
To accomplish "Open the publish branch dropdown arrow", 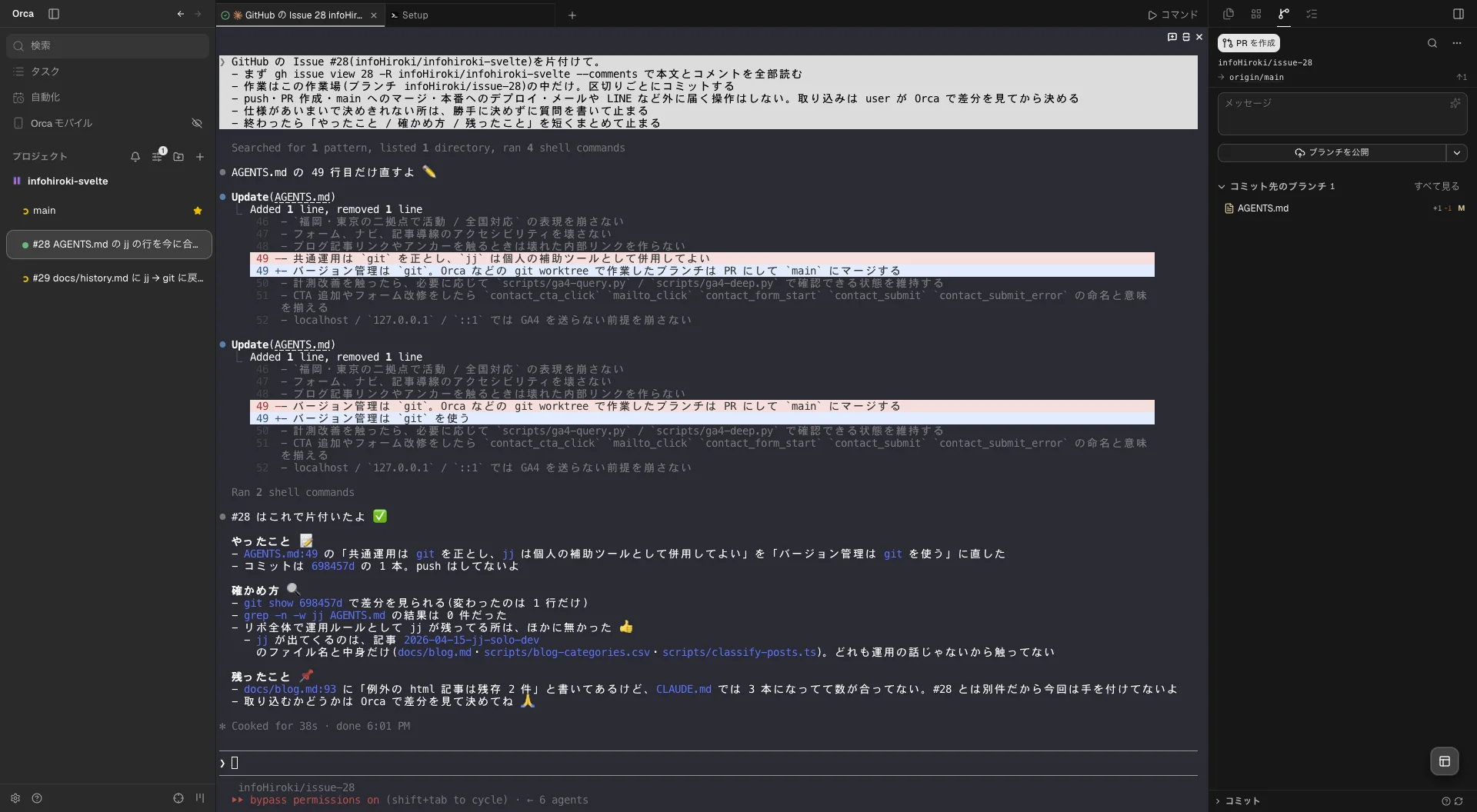I will (x=1457, y=152).
